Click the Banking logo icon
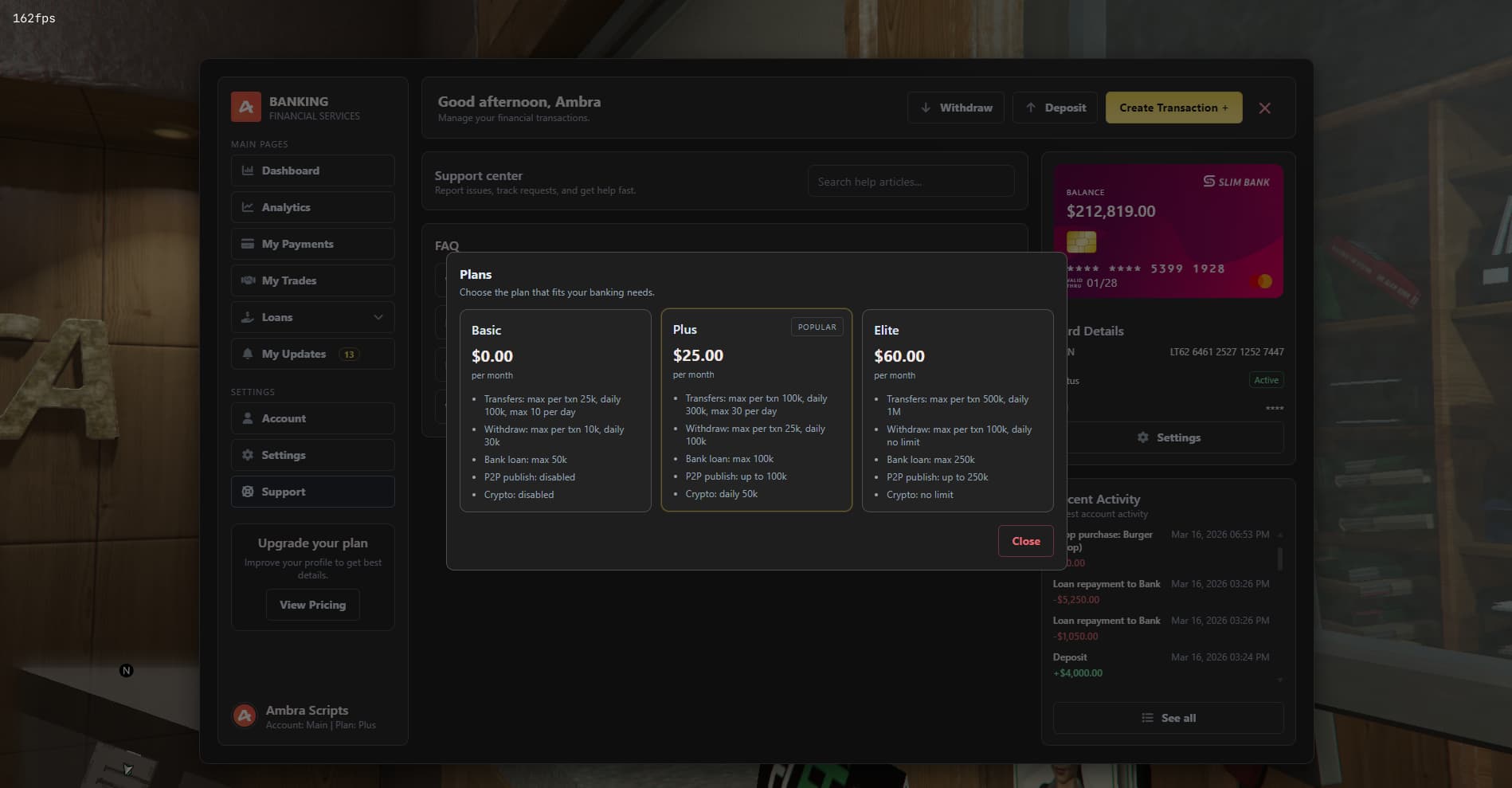 pos(246,108)
